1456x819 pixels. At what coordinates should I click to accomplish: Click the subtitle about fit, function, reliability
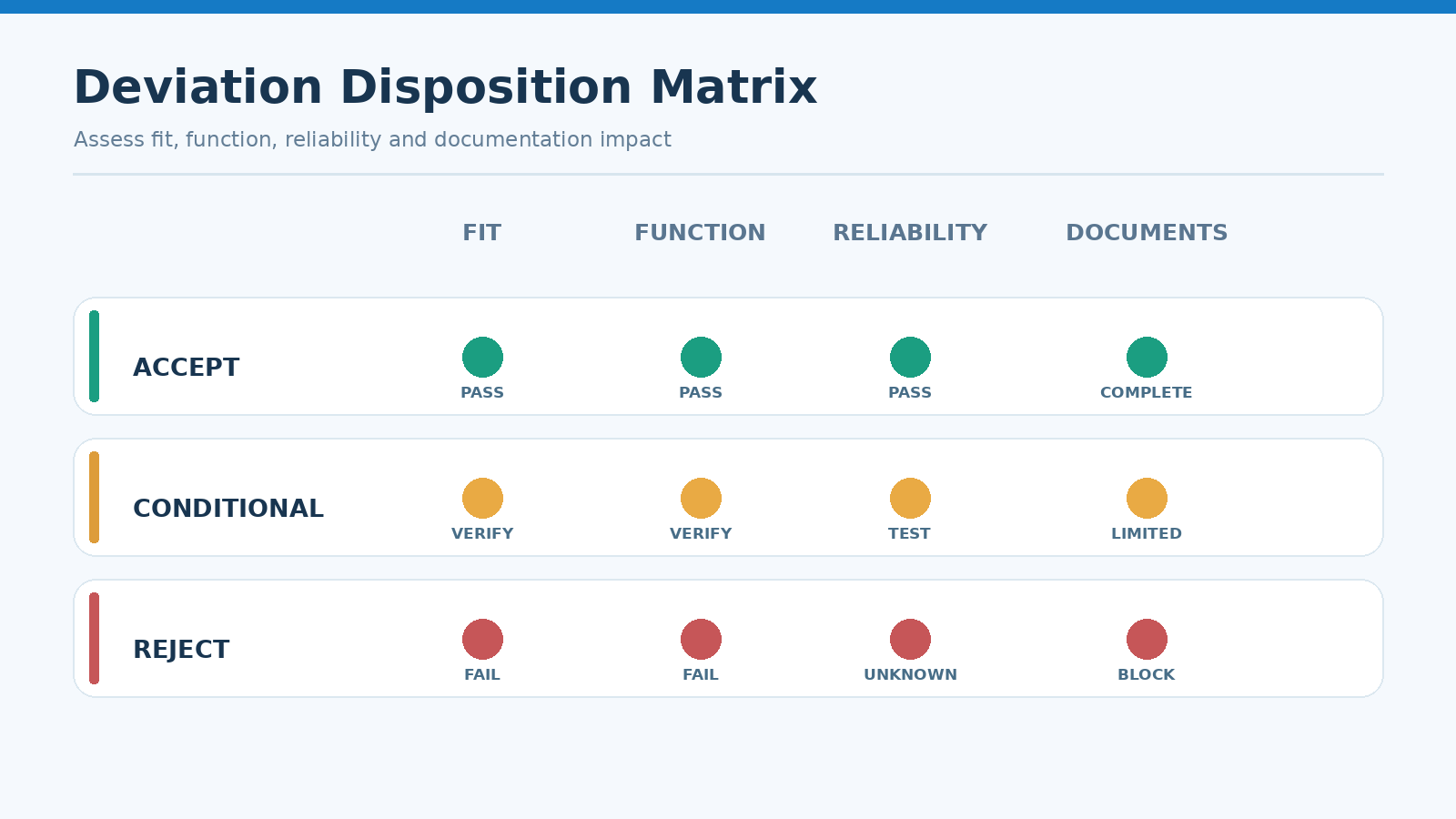[x=372, y=140]
